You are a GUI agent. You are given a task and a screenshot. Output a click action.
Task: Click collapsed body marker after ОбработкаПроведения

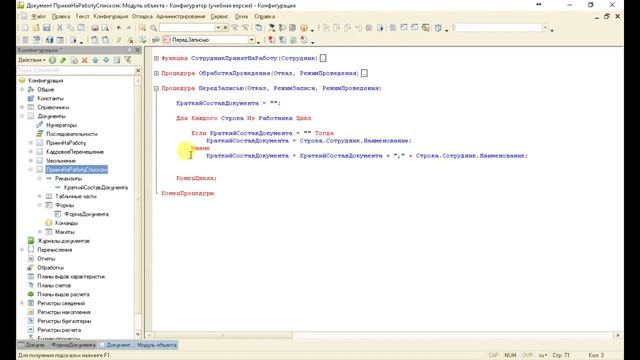[364, 73]
